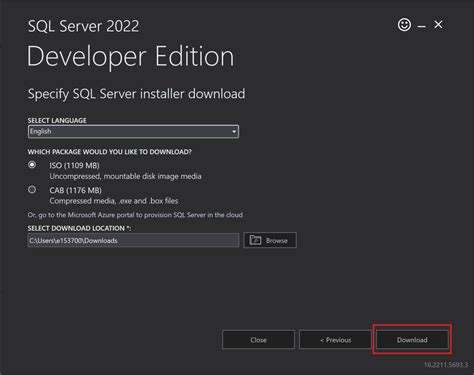
Task: Click the download location path field
Action: point(133,240)
